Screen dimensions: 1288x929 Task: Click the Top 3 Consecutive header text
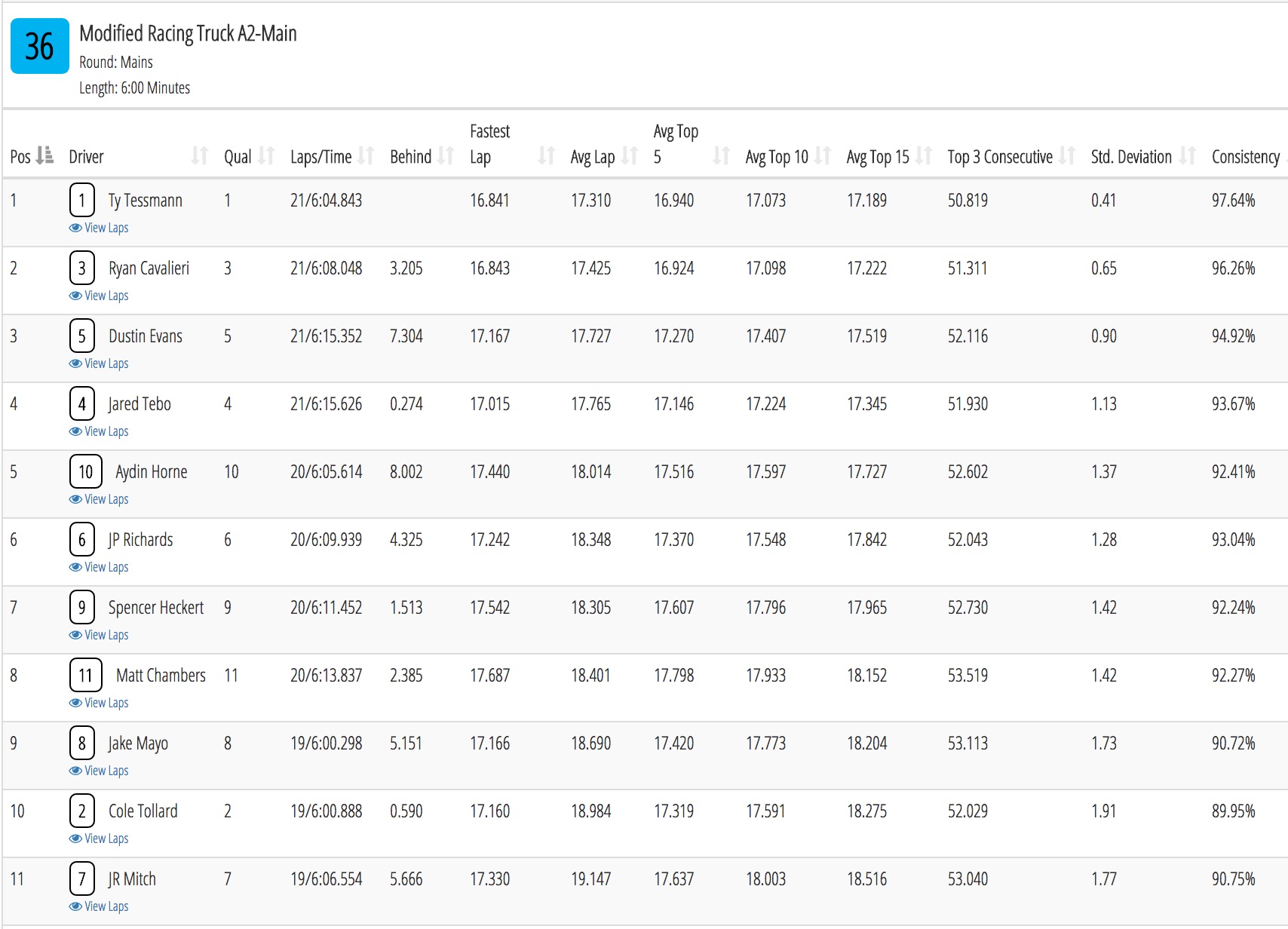coord(1000,157)
